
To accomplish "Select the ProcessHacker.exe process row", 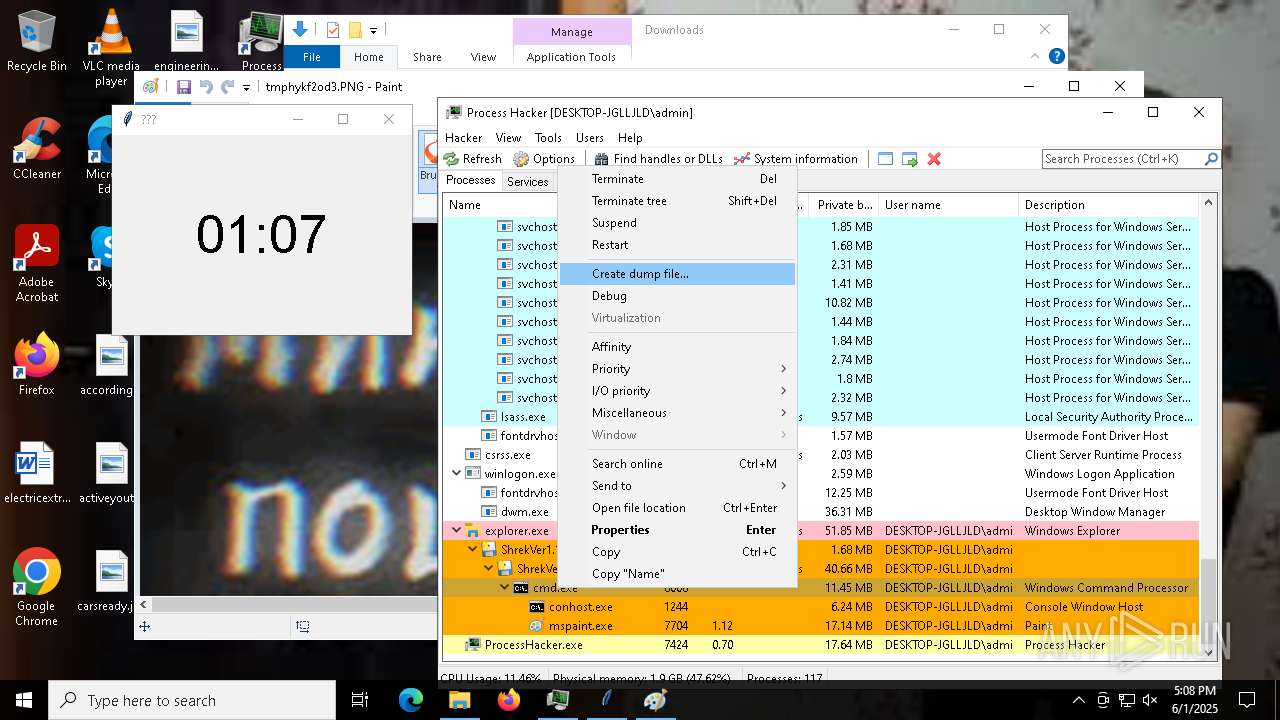I will point(821,645).
